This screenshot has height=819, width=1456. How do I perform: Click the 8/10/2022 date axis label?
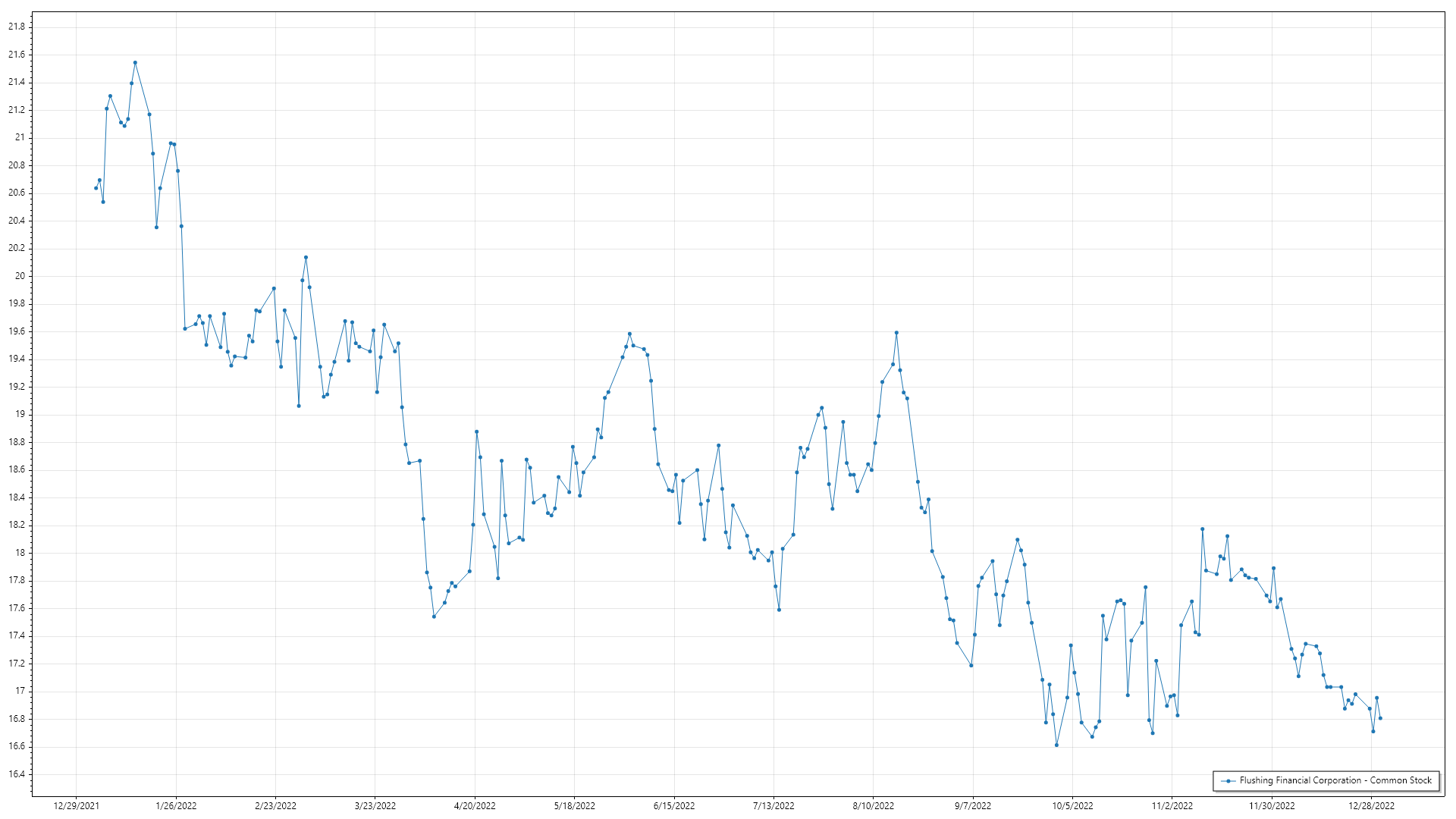[874, 805]
